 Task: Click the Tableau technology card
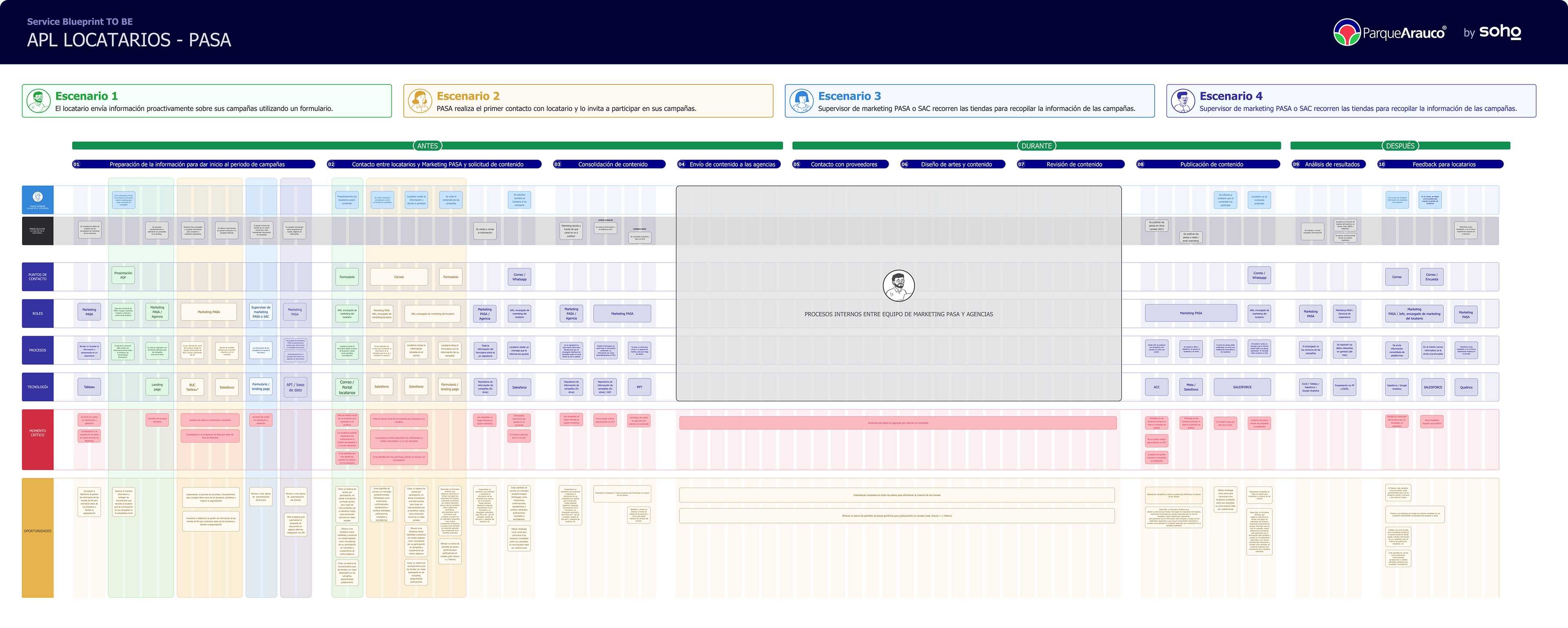[x=89, y=387]
